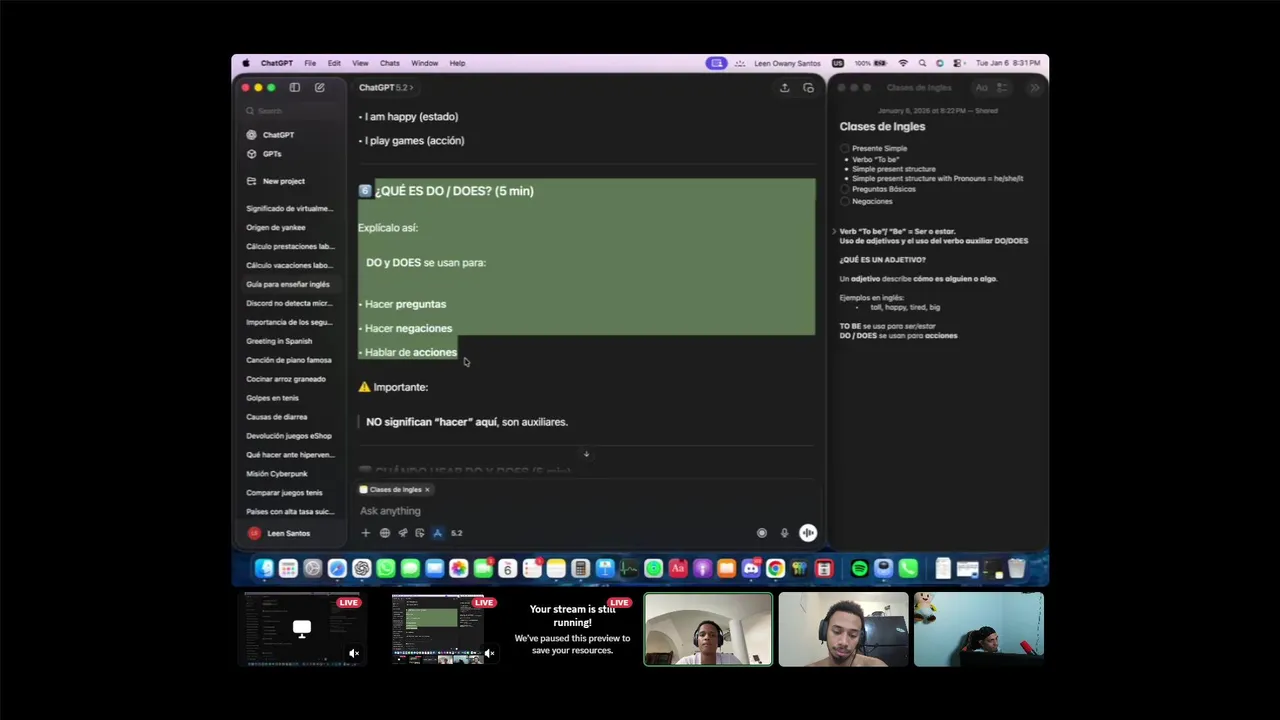The image size is (1280, 720).
Task: Expand the Verb "To be" section chevron
Action: (834, 231)
